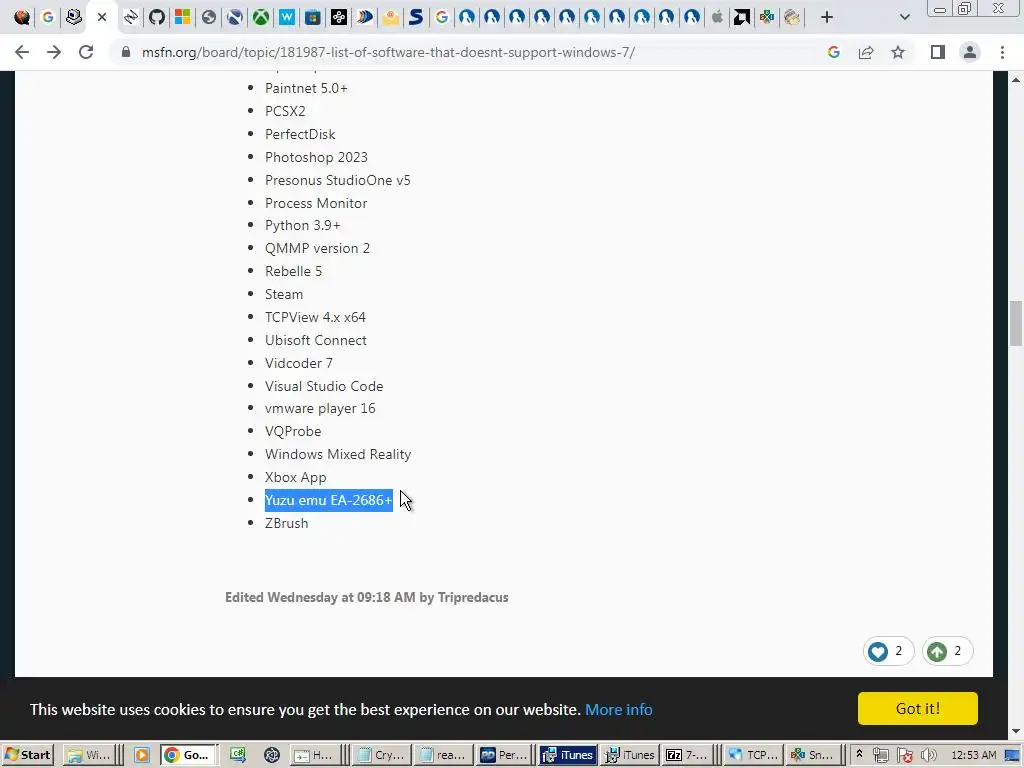Open the Per... taskbar button

point(504,755)
